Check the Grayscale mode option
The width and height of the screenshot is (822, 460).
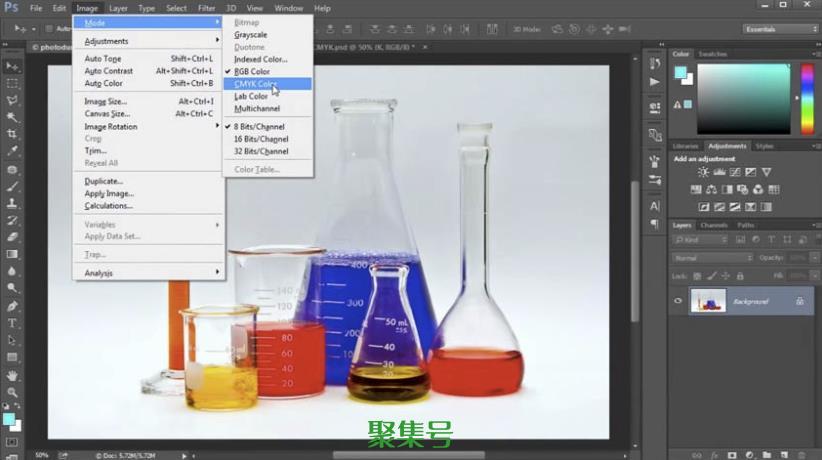pos(251,35)
